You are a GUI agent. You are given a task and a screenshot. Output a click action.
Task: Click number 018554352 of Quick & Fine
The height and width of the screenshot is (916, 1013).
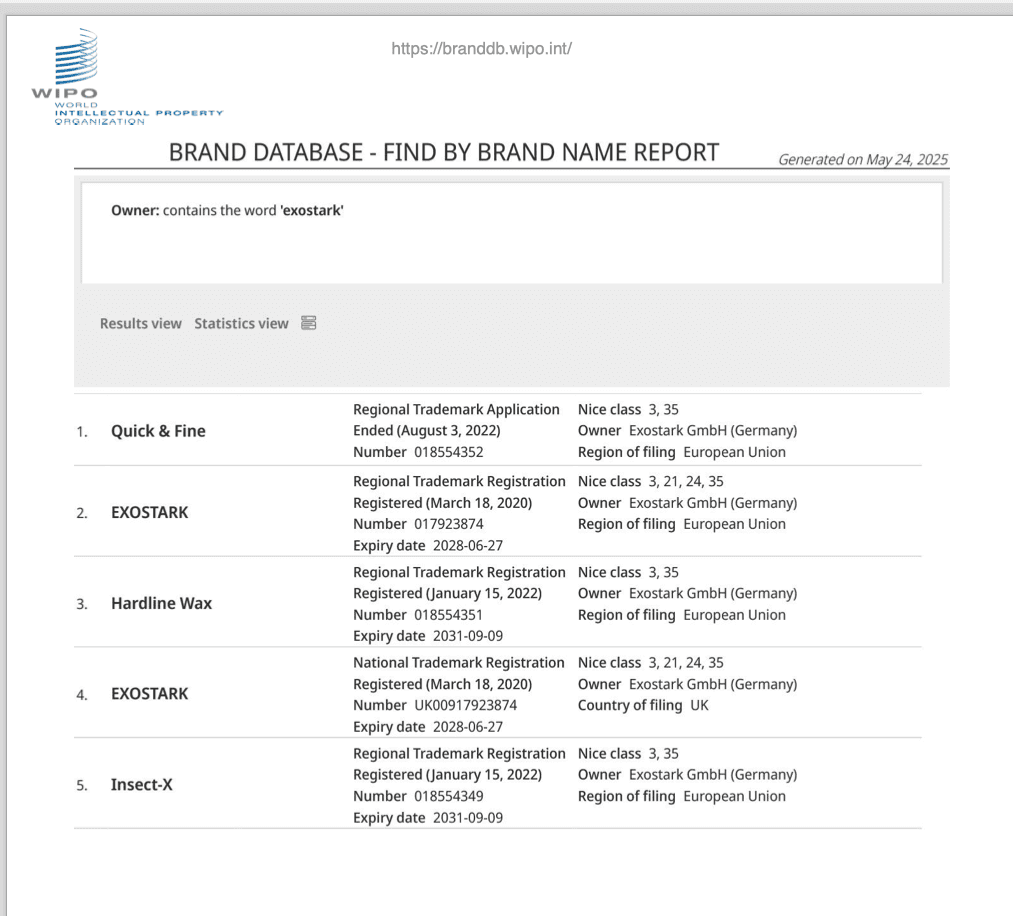tap(448, 452)
